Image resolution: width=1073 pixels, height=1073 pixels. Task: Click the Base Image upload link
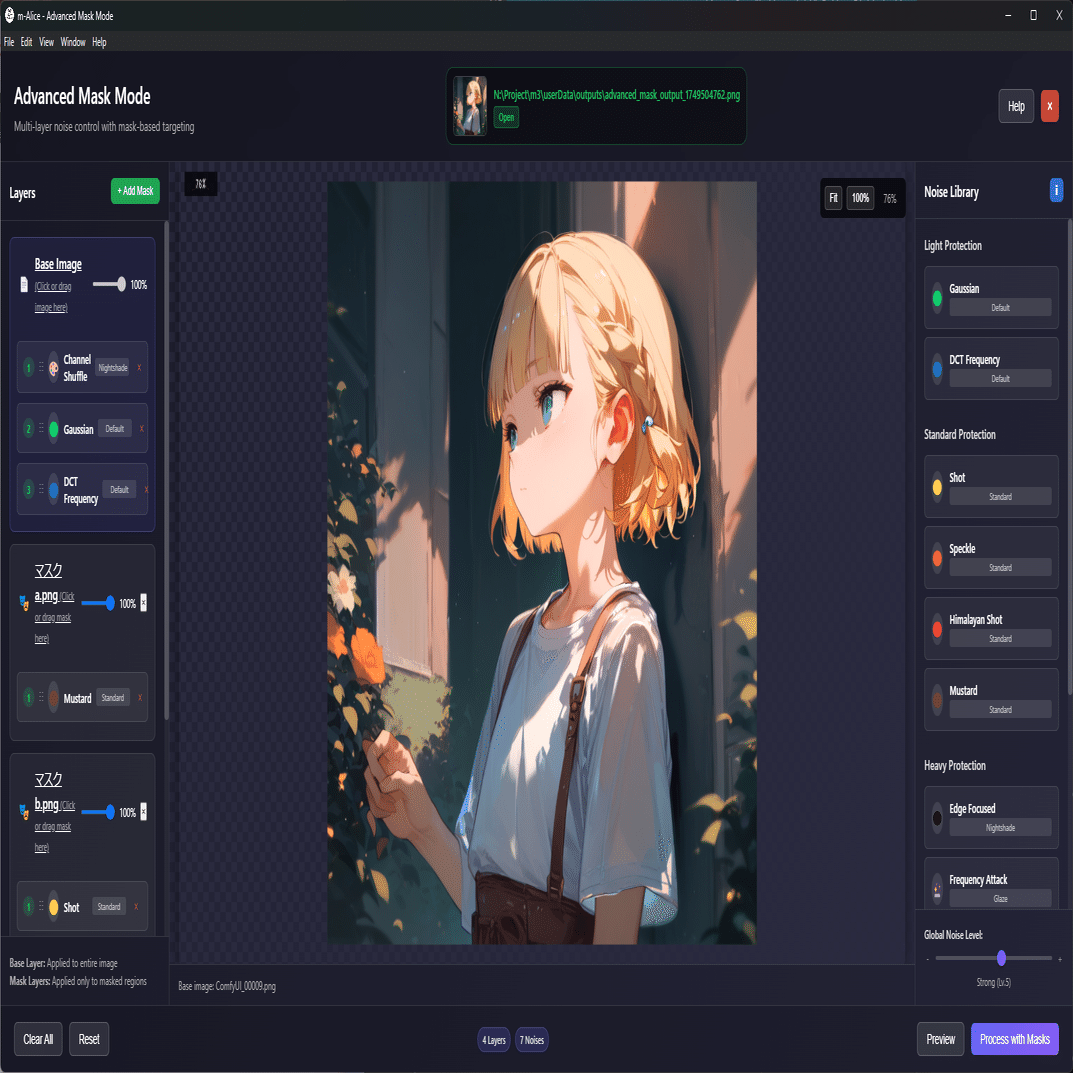[57, 285]
